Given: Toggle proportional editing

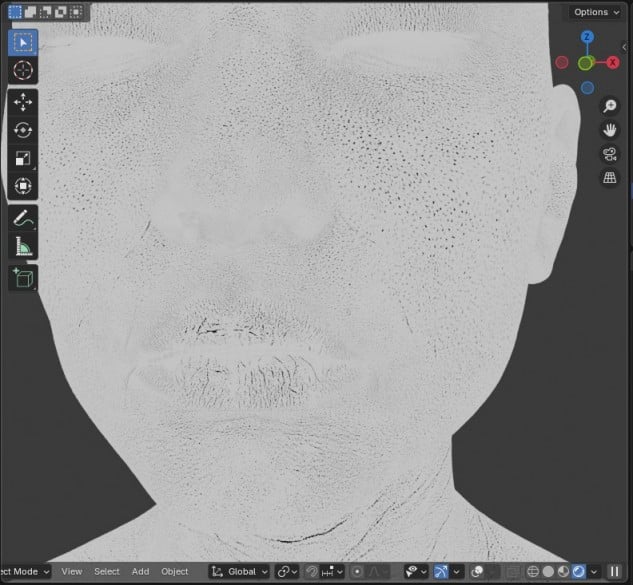Looking at the screenshot, I should [x=357, y=571].
